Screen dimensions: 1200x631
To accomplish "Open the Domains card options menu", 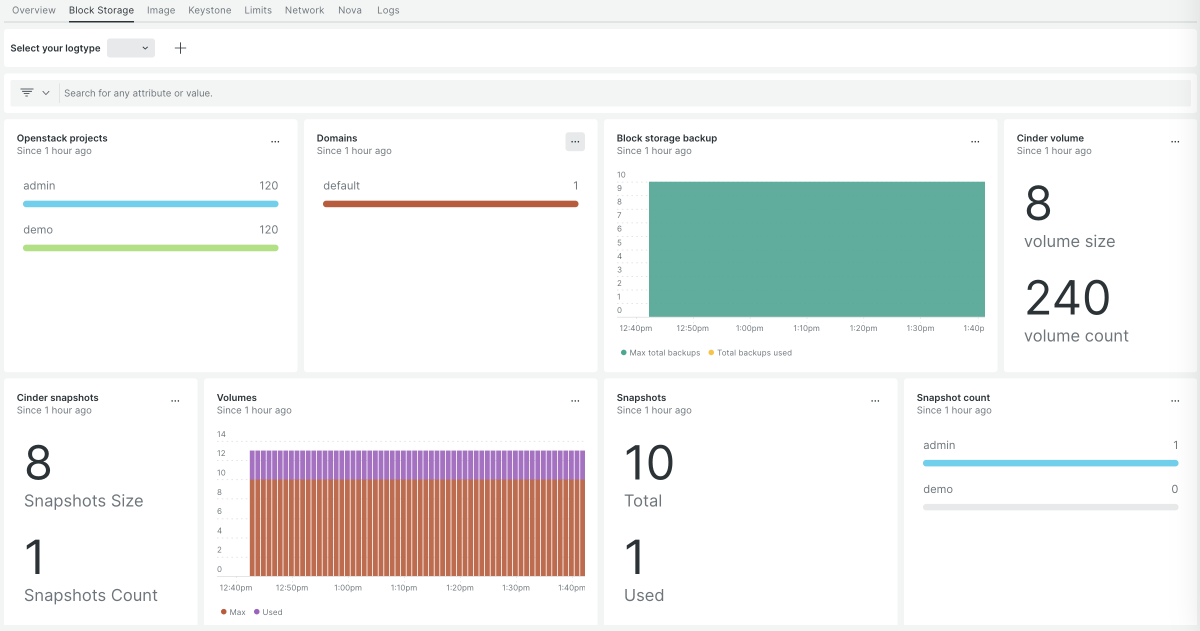I will tap(575, 141).
